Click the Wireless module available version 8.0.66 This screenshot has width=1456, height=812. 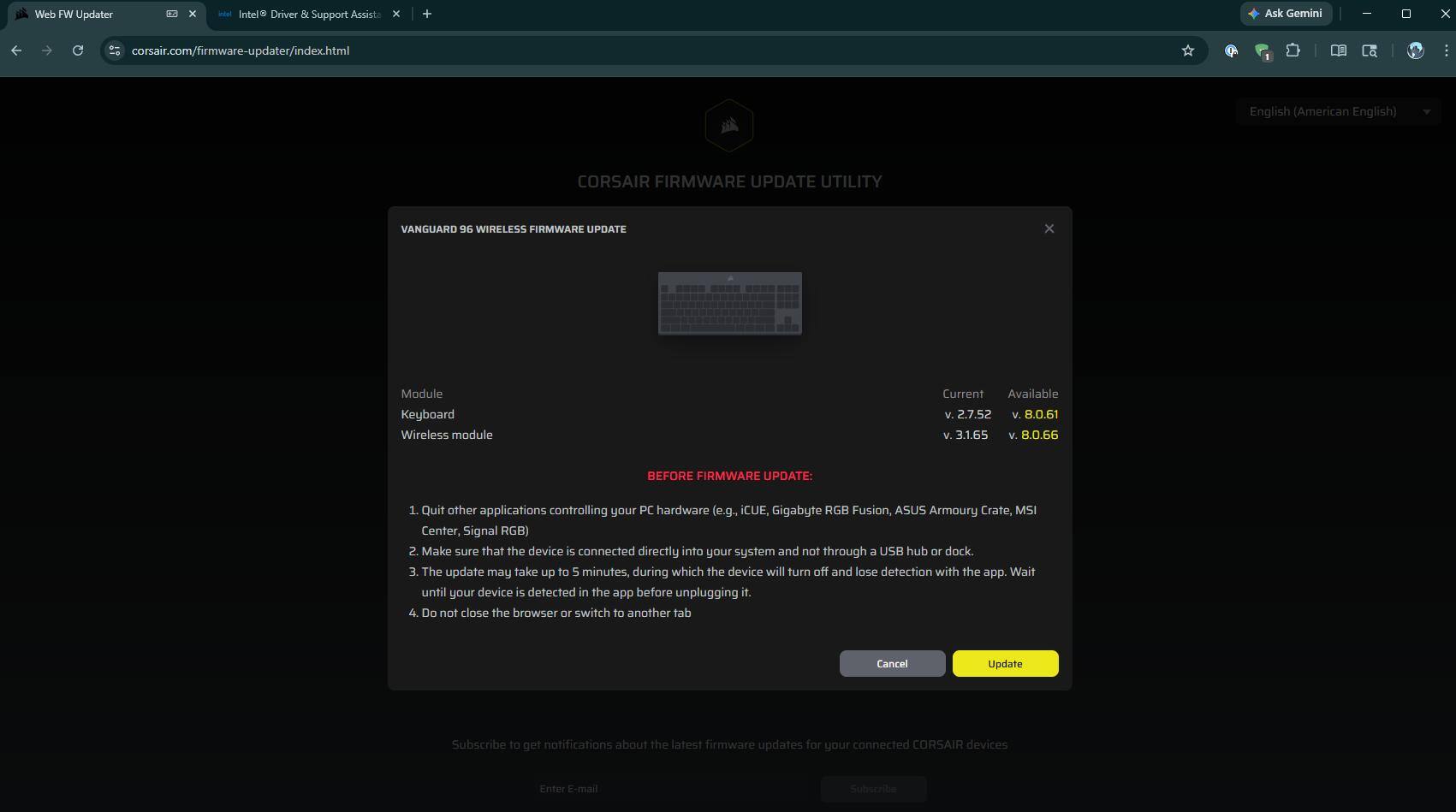click(x=1033, y=435)
